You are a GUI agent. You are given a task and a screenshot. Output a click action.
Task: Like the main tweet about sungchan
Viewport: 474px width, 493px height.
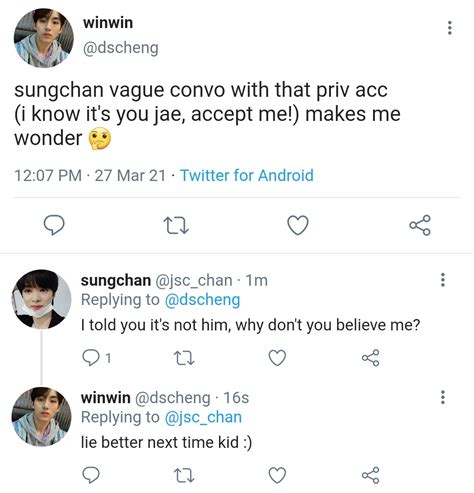click(x=298, y=225)
